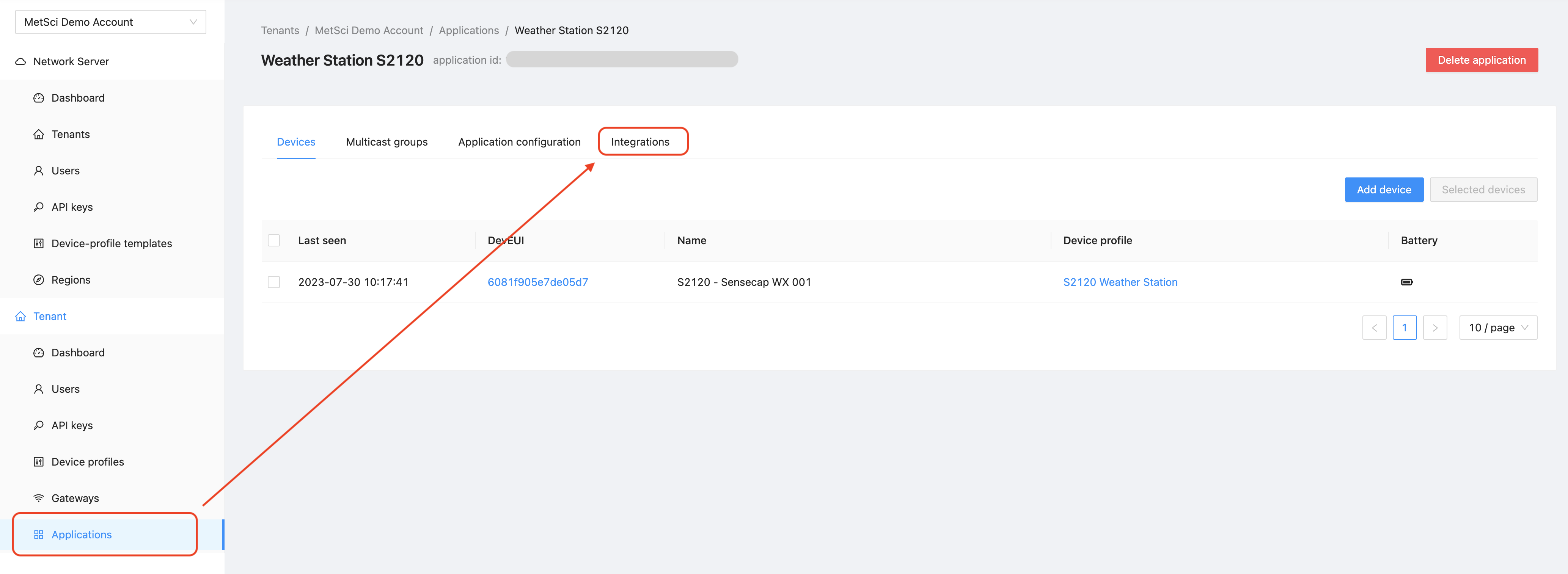Click the Tenants house icon in sidebar
The height and width of the screenshot is (574, 1568).
(38, 135)
